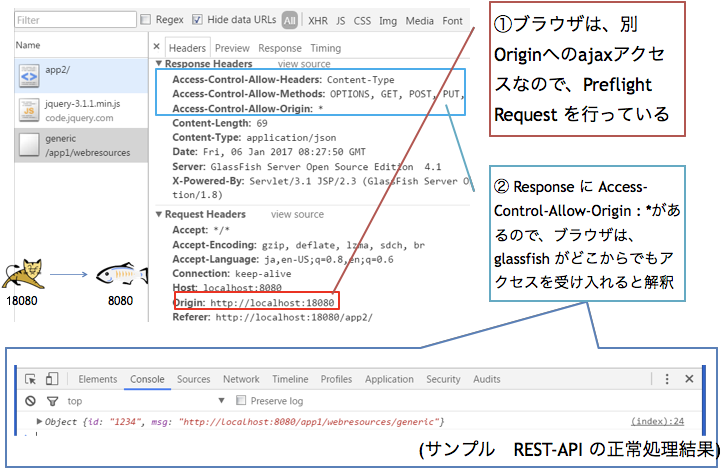Image resolution: width=727 pixels, height=469 pixels.
Task: Click the console filter funnel icon
Action: click(x=54, y=401)
